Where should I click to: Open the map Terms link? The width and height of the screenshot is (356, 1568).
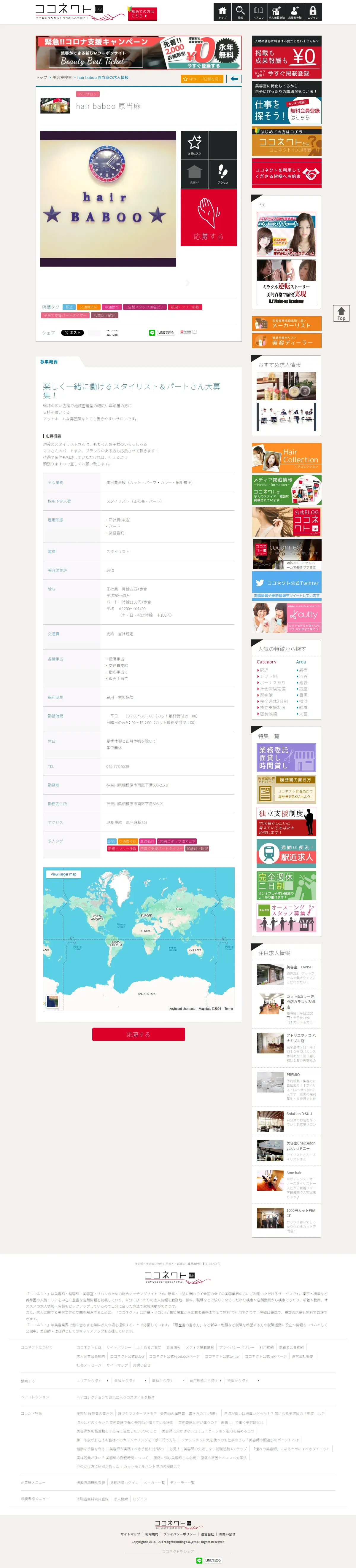[x=228, y=1009]
